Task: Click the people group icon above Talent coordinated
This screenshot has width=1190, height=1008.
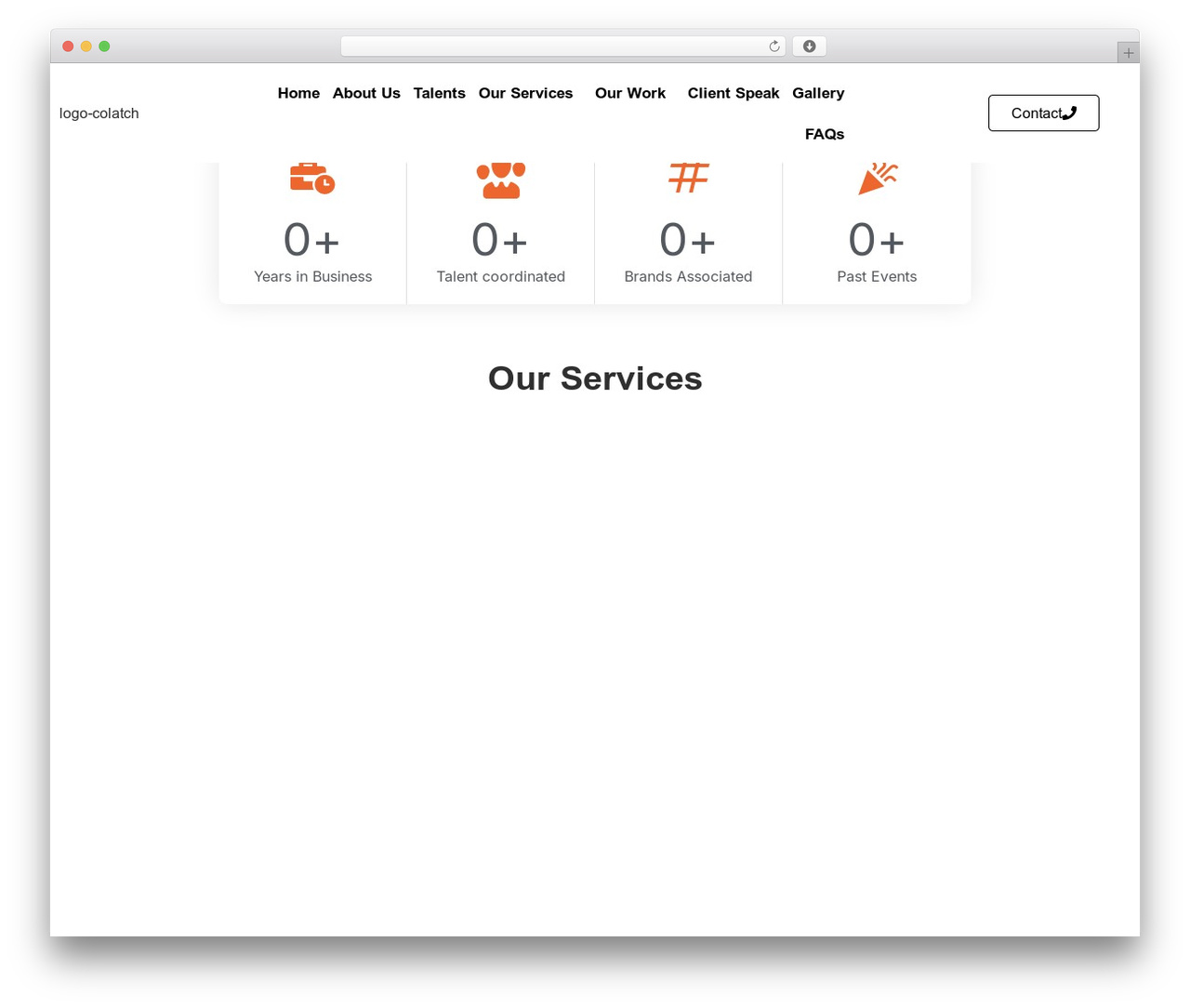Action: 501,180
